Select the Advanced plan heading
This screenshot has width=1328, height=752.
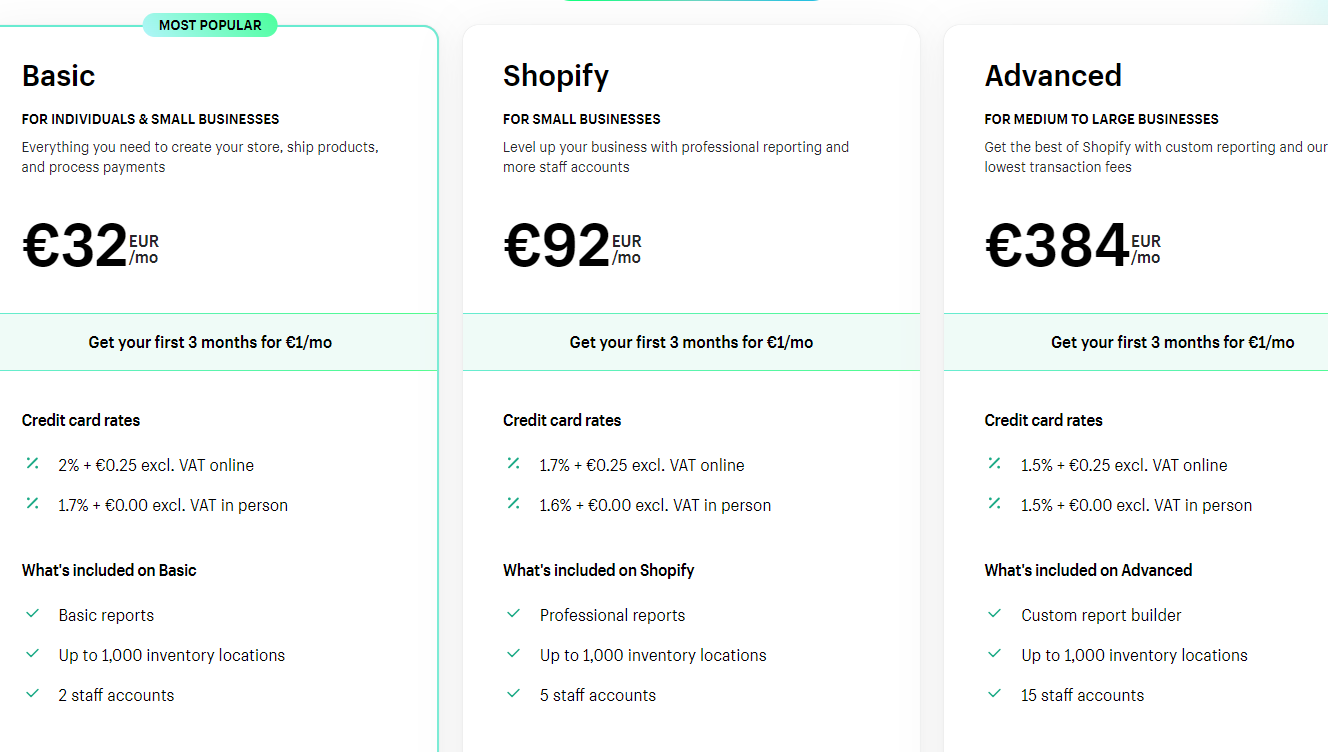1053,76
